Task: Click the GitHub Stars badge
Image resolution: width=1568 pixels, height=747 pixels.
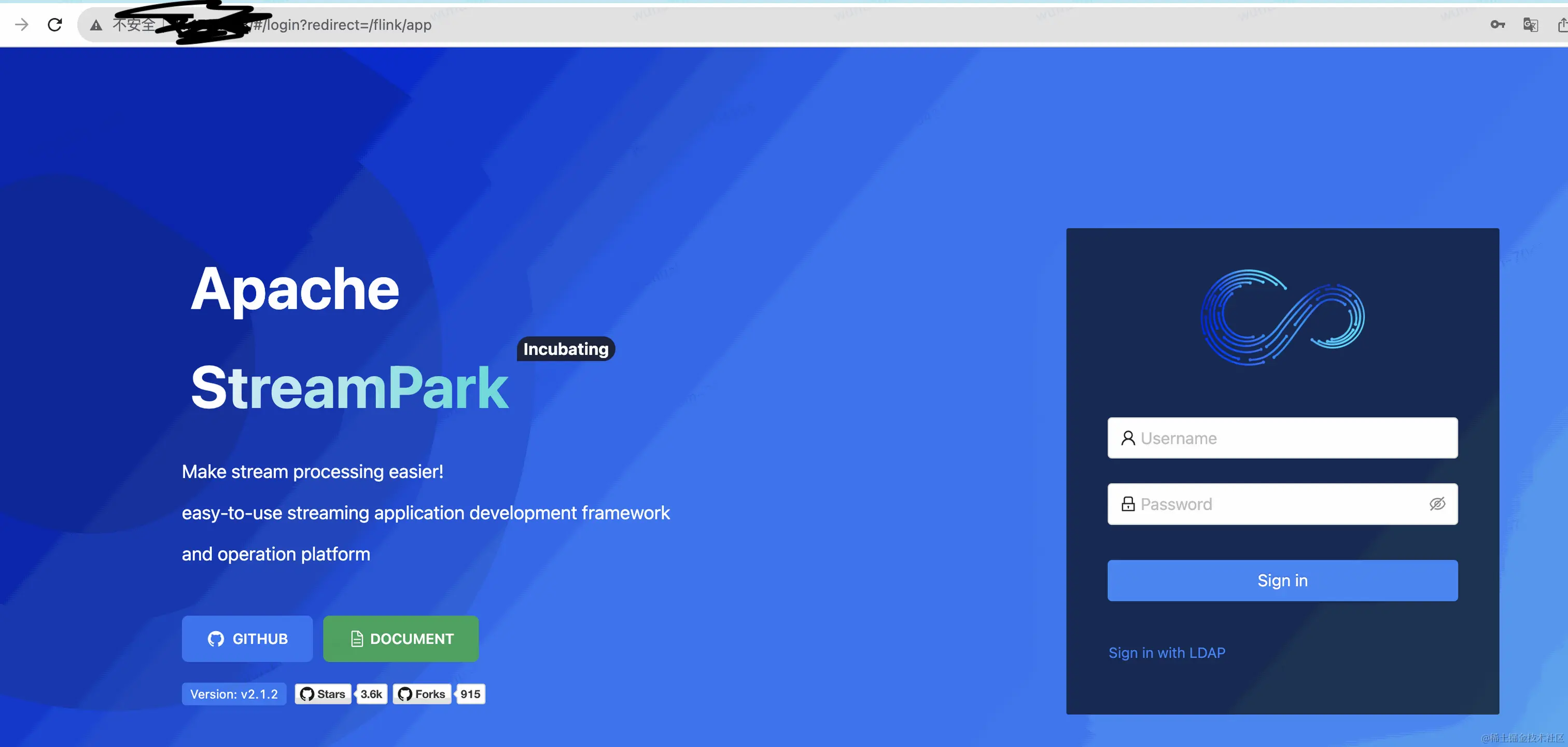Action: click(x=323, y=694)
